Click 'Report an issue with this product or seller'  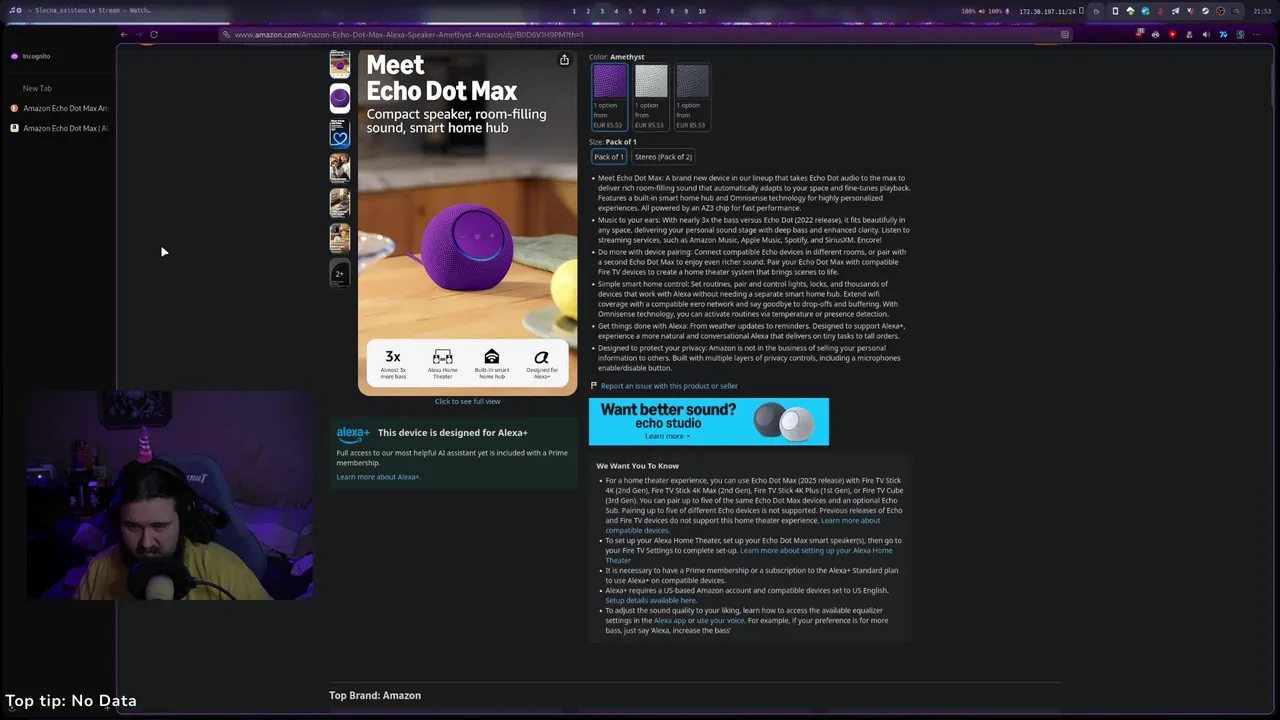pyautogui.click(x=669, y=386)
